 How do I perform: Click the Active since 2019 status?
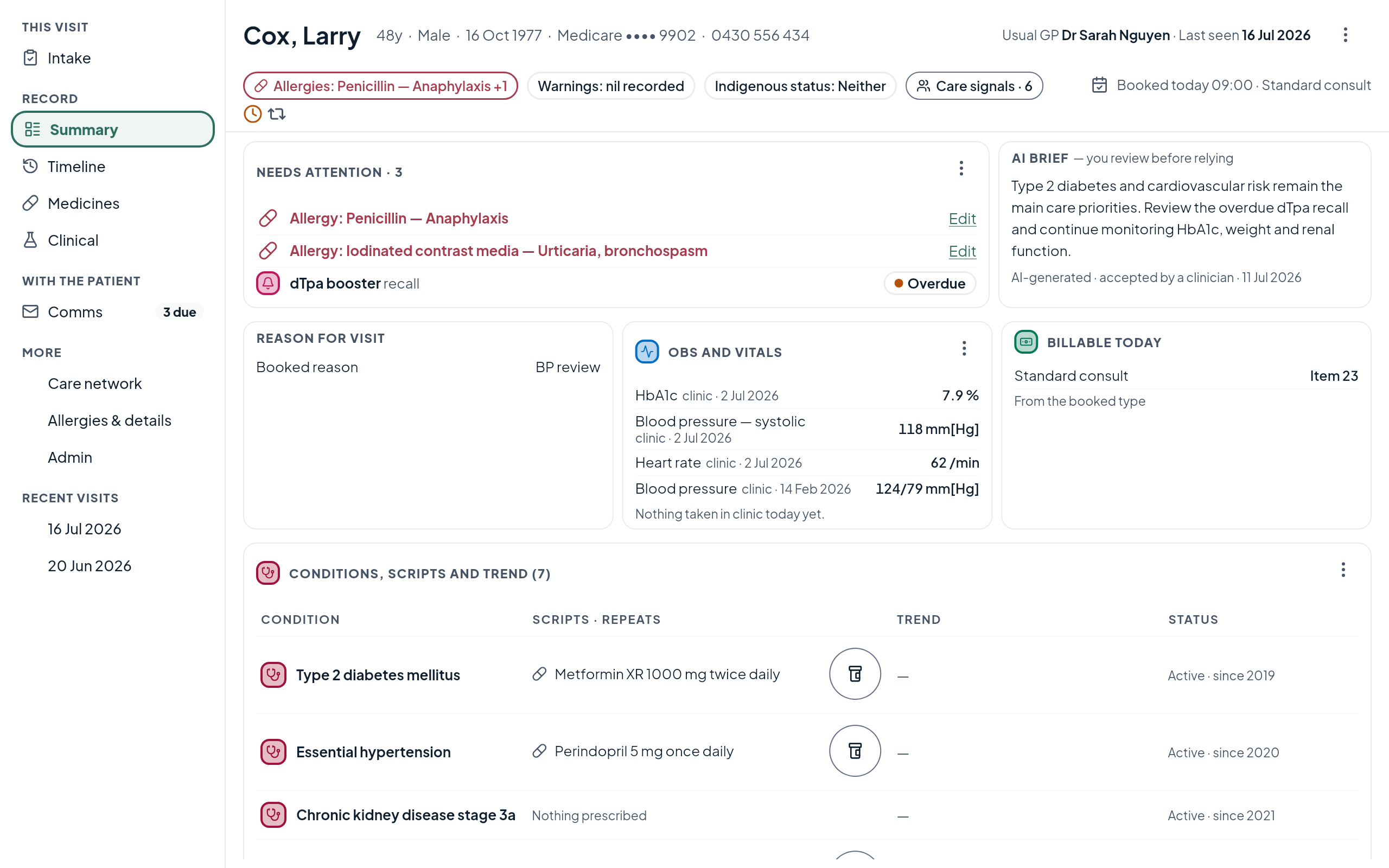point(1221,676)
